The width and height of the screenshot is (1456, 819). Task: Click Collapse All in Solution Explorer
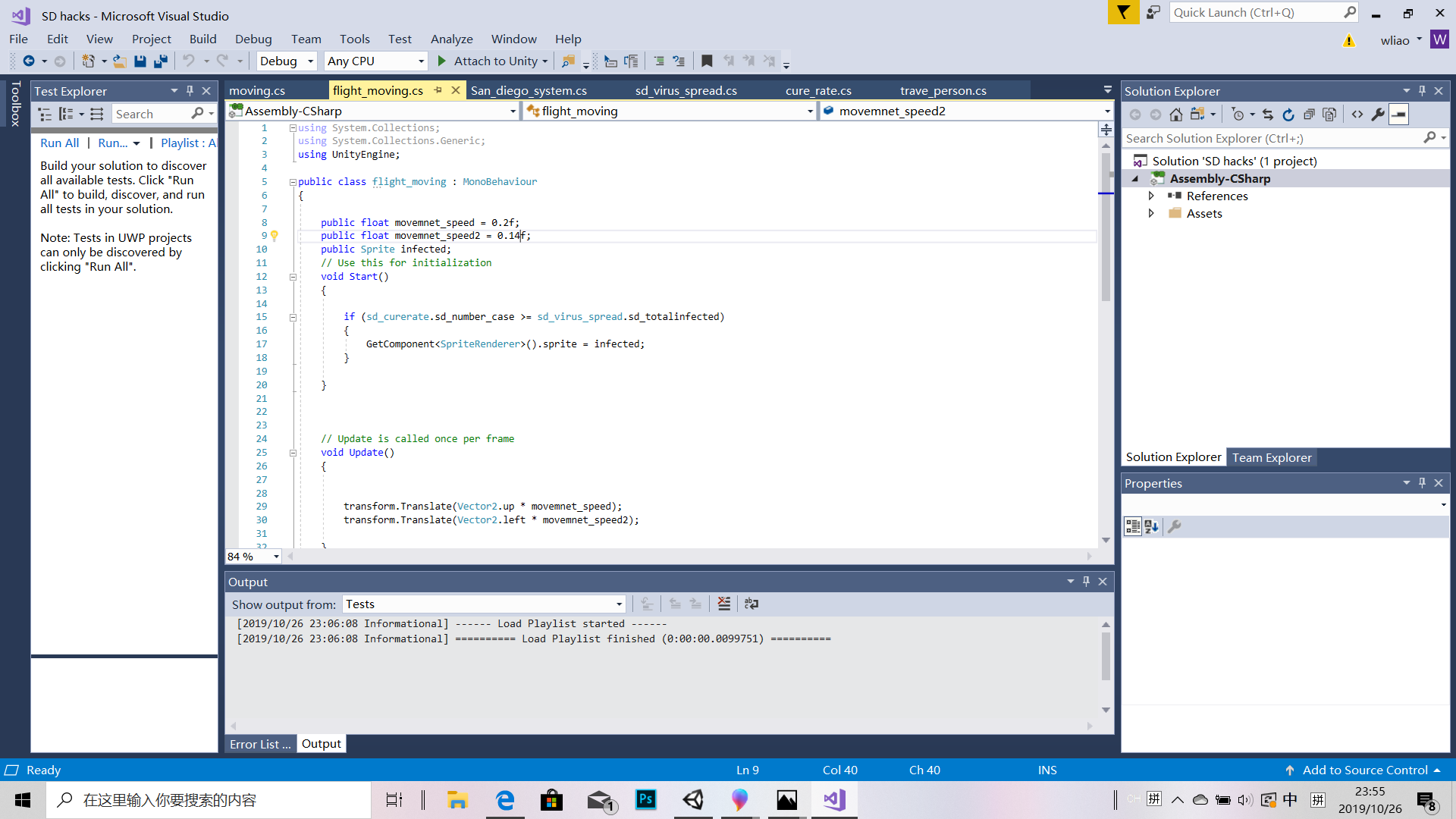point(1309,115)
